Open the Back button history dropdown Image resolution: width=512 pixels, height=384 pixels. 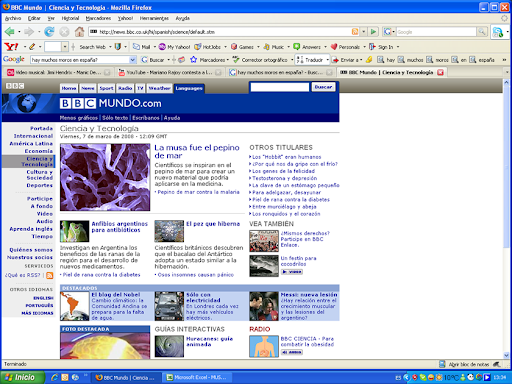pyautogui.click(x=19, y=32)
